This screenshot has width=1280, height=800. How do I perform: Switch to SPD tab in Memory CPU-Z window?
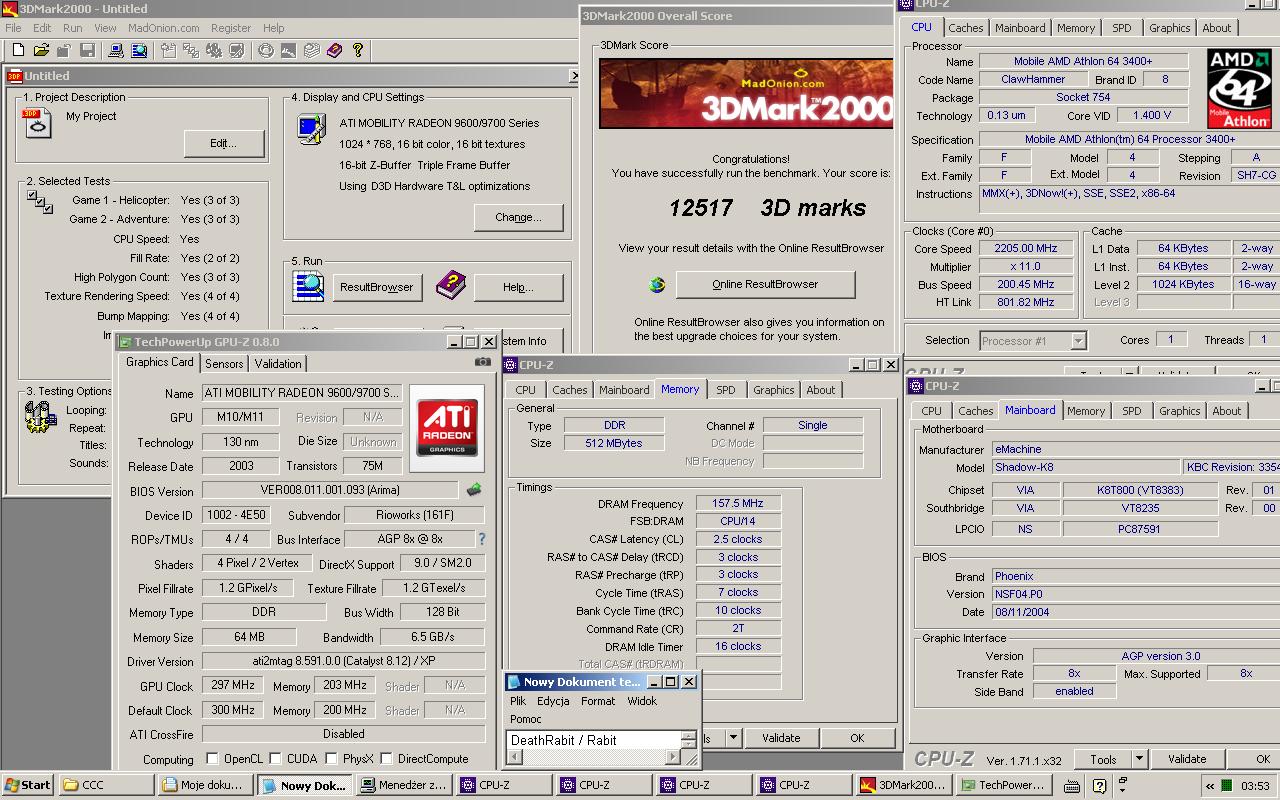pyautogui.click(x=726, y=390)
